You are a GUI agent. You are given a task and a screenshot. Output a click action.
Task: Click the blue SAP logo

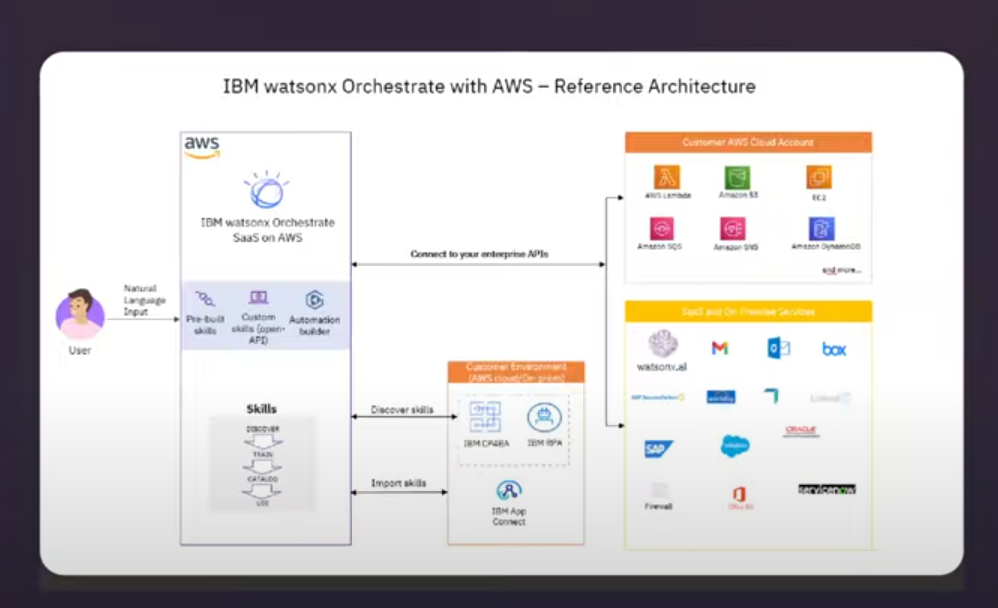tap(659, 449)
